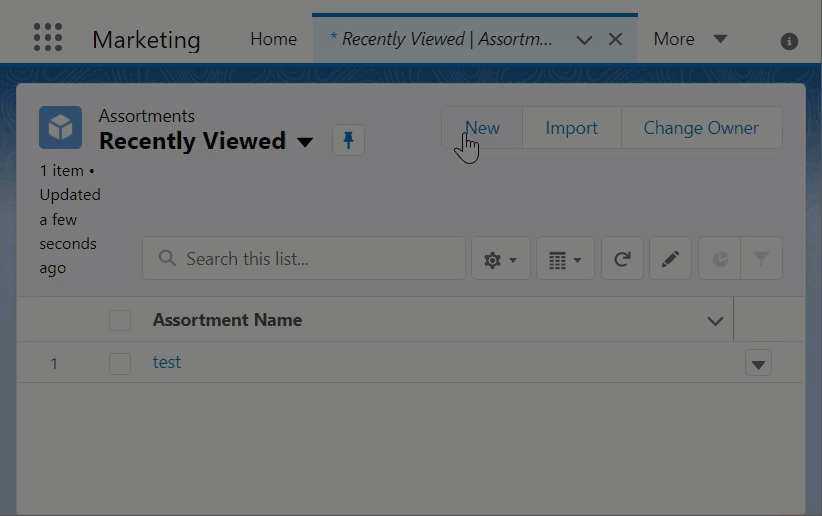Pin the Recently Viewed list view
This screenshot has height=516, width=822.
point(348,141)
